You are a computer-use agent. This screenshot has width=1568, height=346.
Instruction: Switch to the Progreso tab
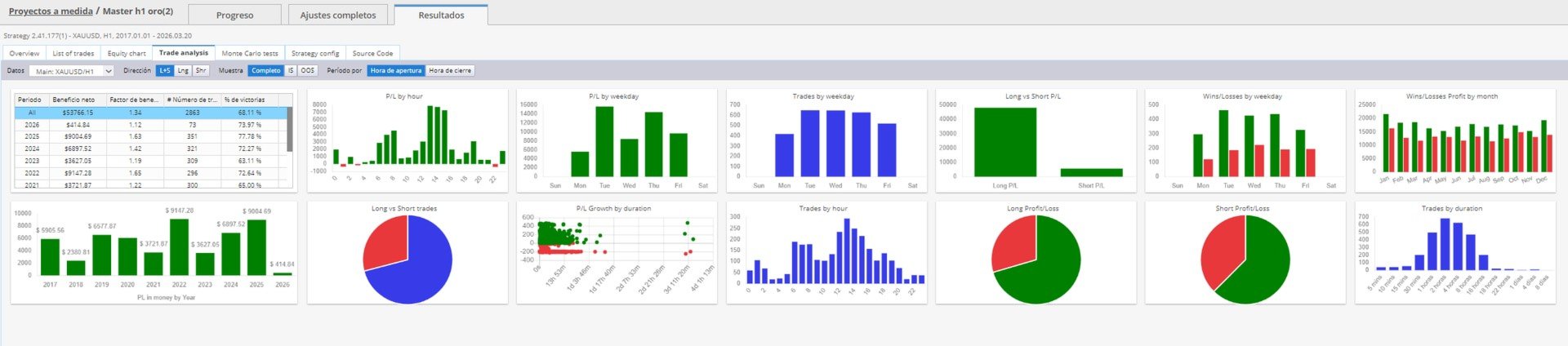point(235,15)
